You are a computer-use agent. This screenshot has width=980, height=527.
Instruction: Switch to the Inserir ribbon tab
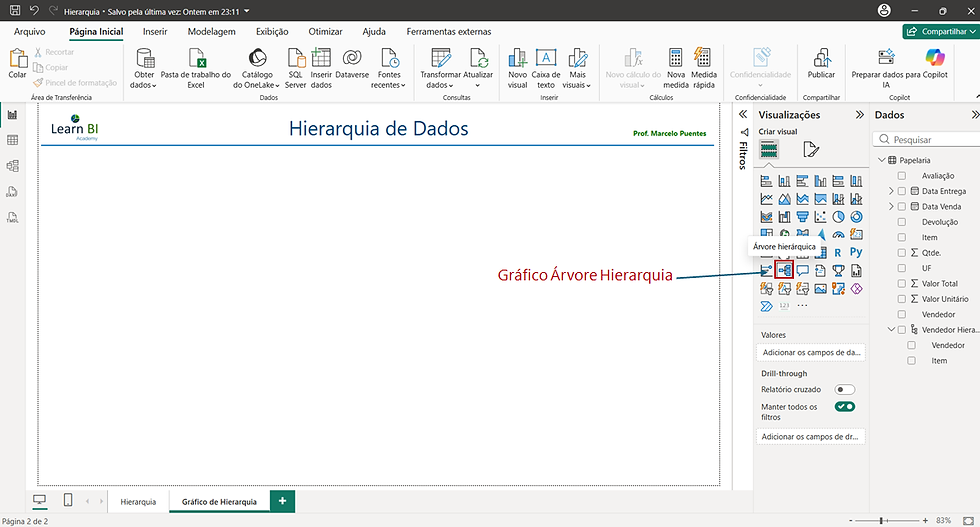click(154, 31)
